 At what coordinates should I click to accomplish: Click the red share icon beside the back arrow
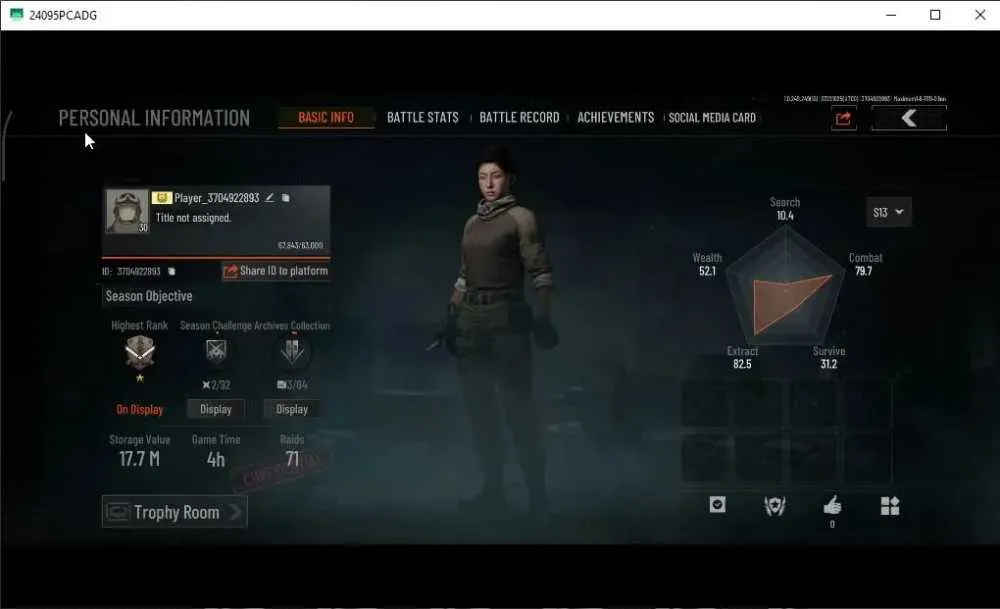point(843,119)
